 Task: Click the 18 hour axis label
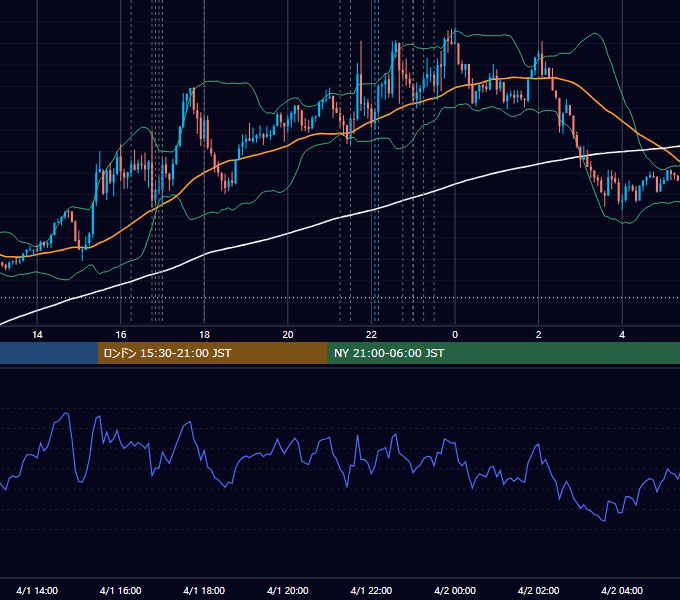(x=204, y=335)
